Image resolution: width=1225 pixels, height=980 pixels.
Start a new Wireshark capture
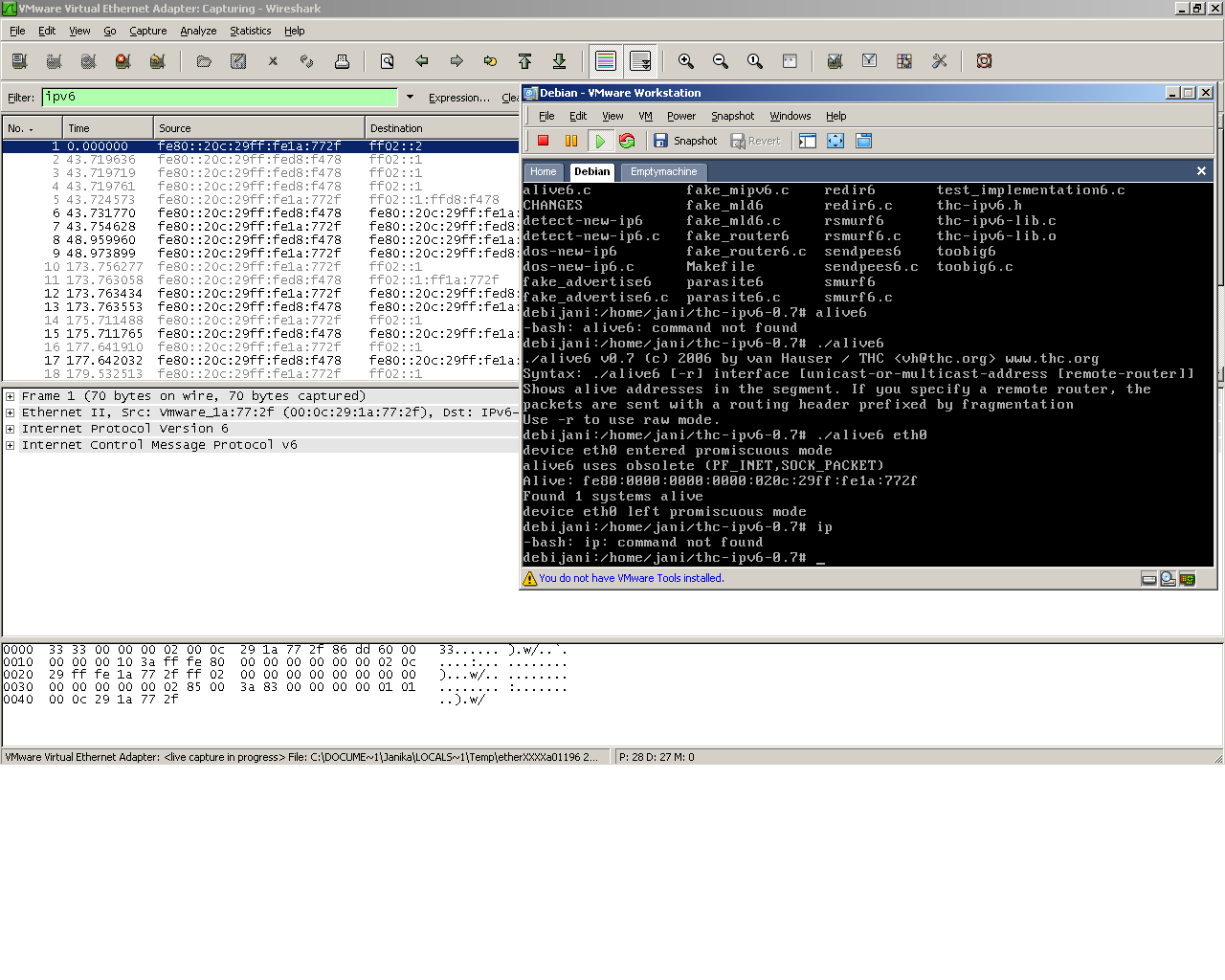tap(88, 60)
